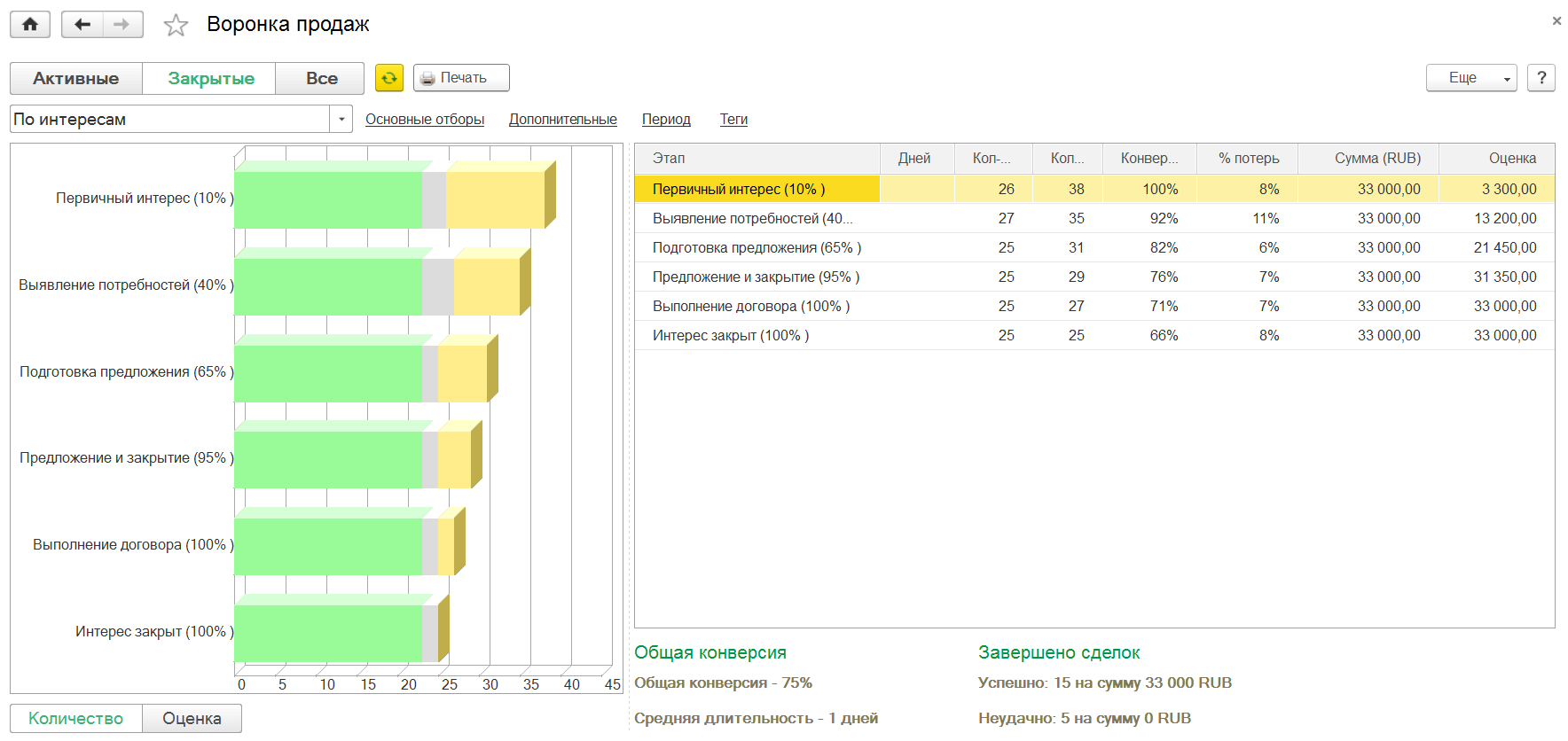The image size is (1568, 741).
Task: Refresh the sales funnel report
Action: [x=388, y=78]
